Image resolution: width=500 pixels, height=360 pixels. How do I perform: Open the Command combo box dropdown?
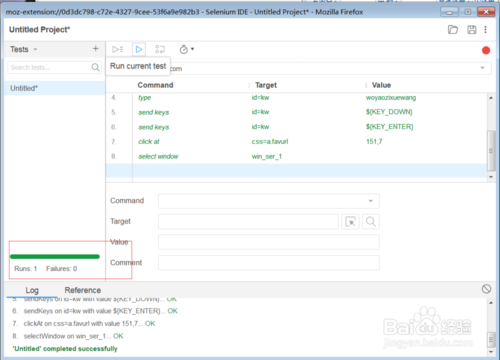tap(371, 201)
